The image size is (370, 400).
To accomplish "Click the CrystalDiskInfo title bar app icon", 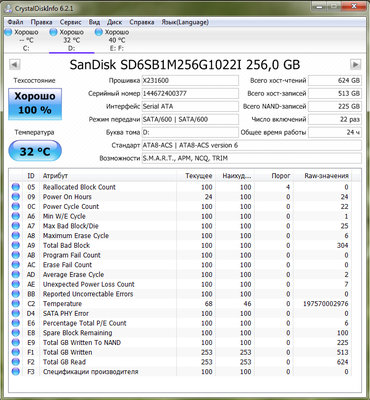I will coord(9,8).
